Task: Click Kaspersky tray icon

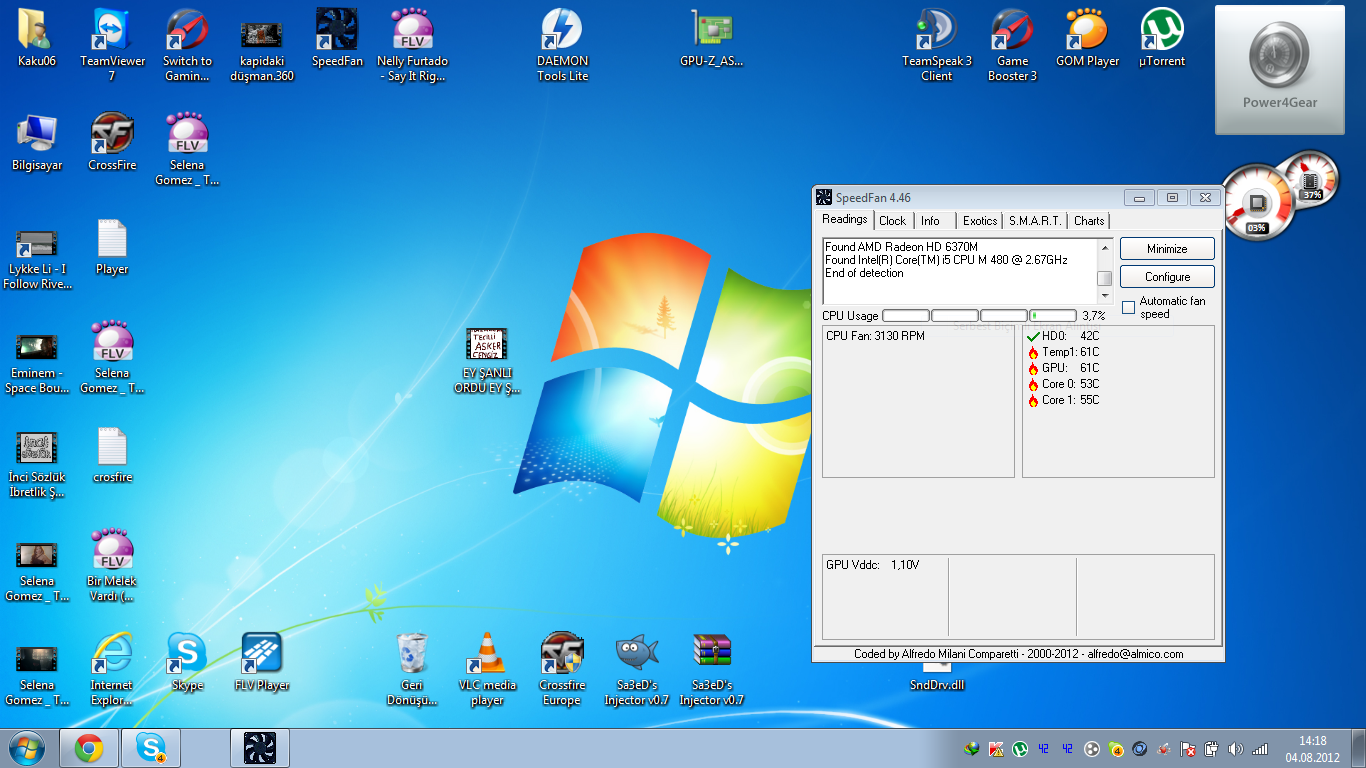Action: pos(996,748)
